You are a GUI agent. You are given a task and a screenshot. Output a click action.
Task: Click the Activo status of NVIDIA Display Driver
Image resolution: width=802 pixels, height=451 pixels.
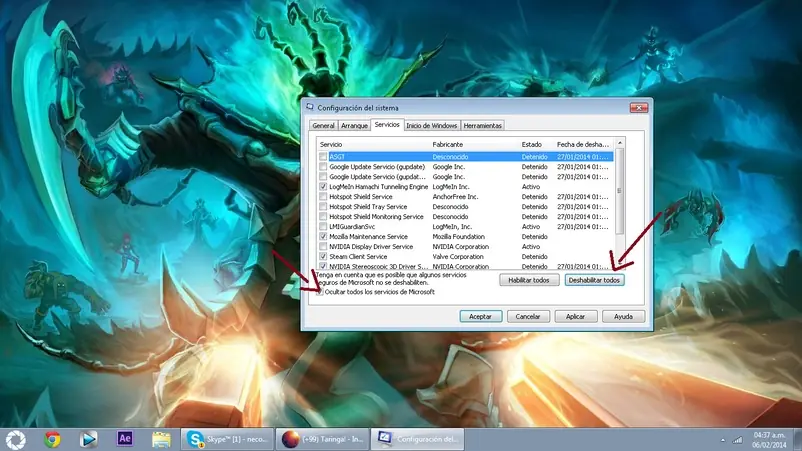coord(531,246)
